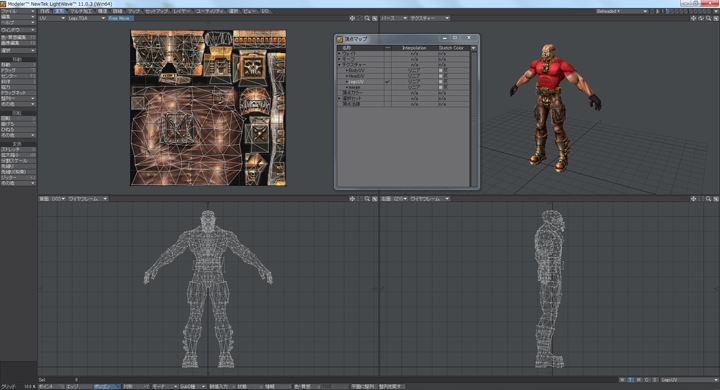Click the pan icon of the front wireframe viewport
The height and width of the screenshot is (390, 720).
(352, 199)
